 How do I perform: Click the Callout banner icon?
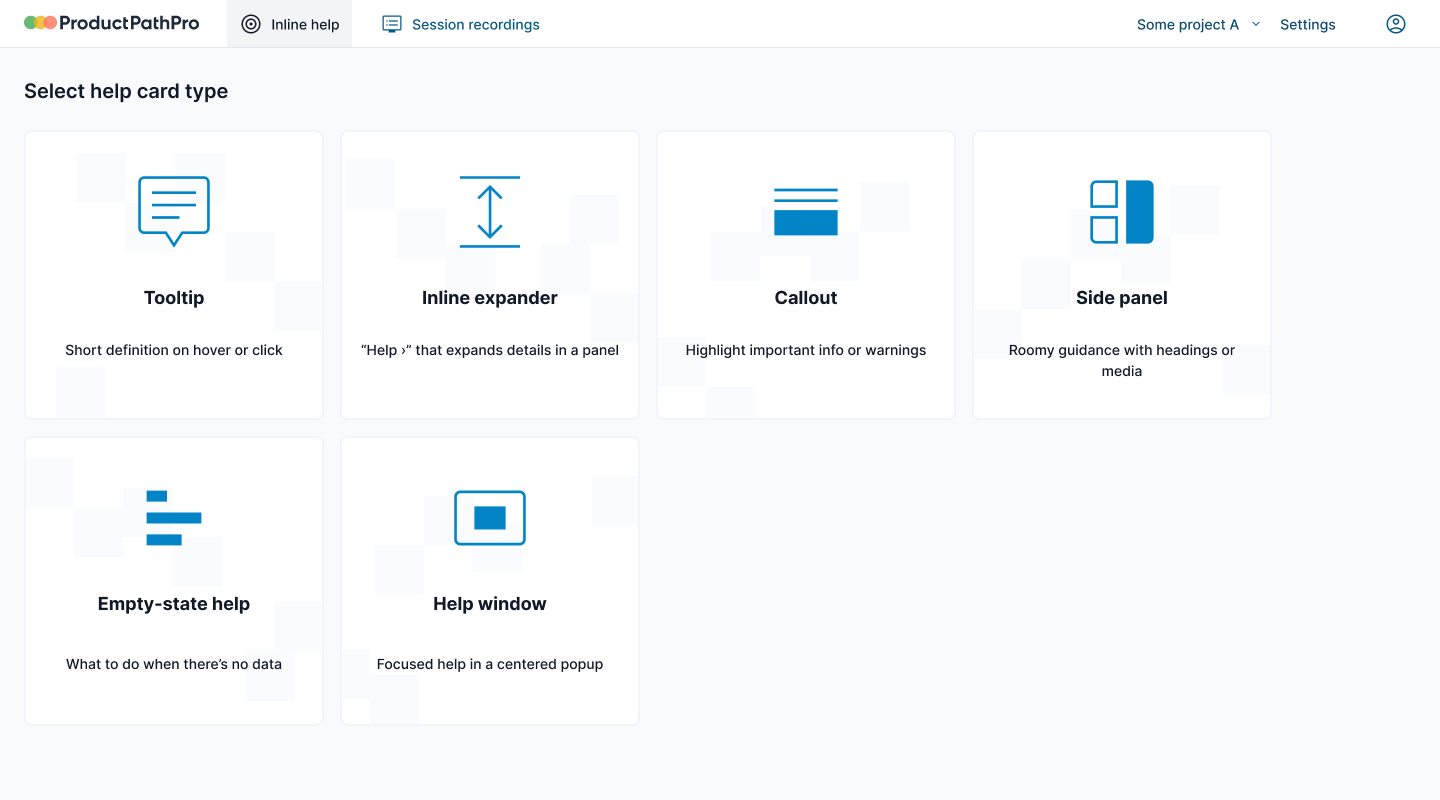[806, 211]
